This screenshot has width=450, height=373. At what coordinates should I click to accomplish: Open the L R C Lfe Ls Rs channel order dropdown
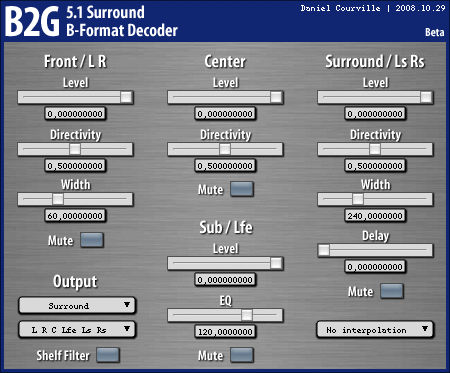click(77, 330)
